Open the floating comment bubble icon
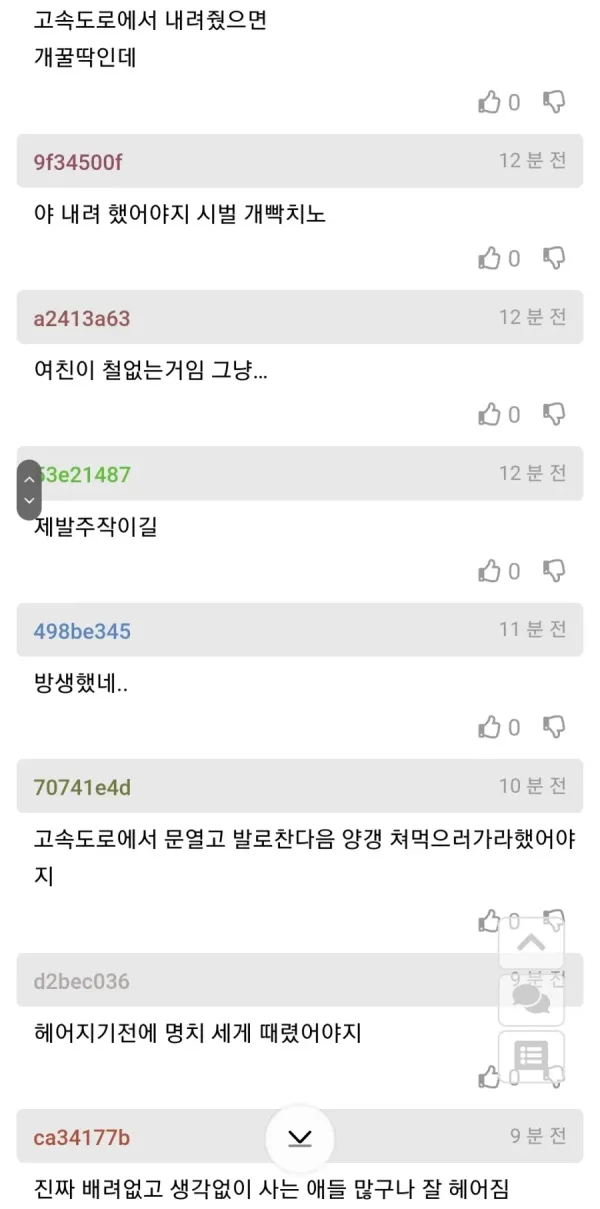Viewport: 600px width, 1209px height. pyautogui.click(x=530, y=998)
